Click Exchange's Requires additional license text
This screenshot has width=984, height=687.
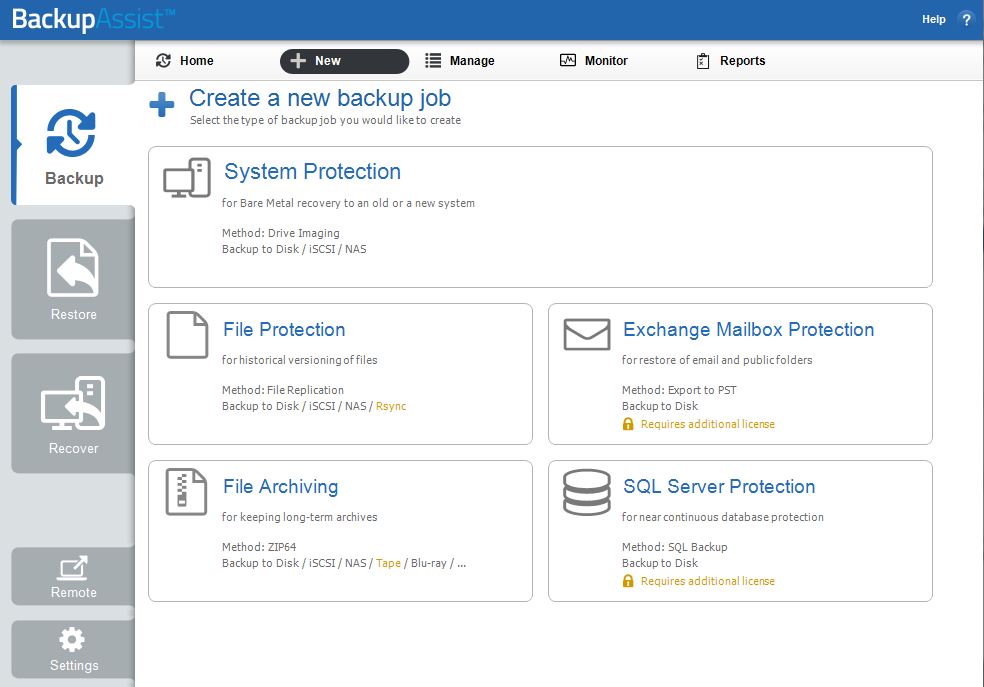click(x=708, y=424)
